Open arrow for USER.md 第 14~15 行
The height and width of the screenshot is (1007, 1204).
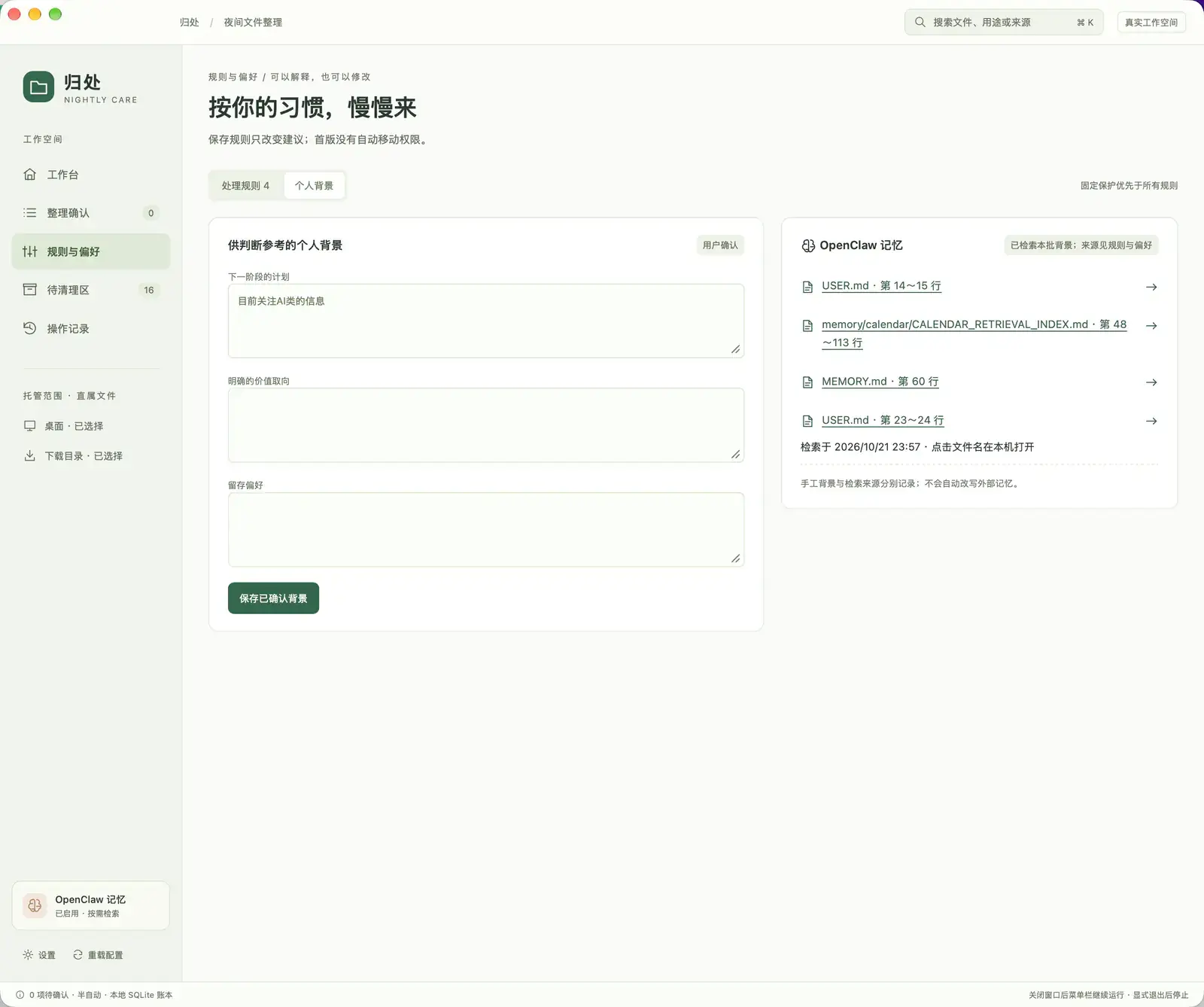(x=1151, y=287)
